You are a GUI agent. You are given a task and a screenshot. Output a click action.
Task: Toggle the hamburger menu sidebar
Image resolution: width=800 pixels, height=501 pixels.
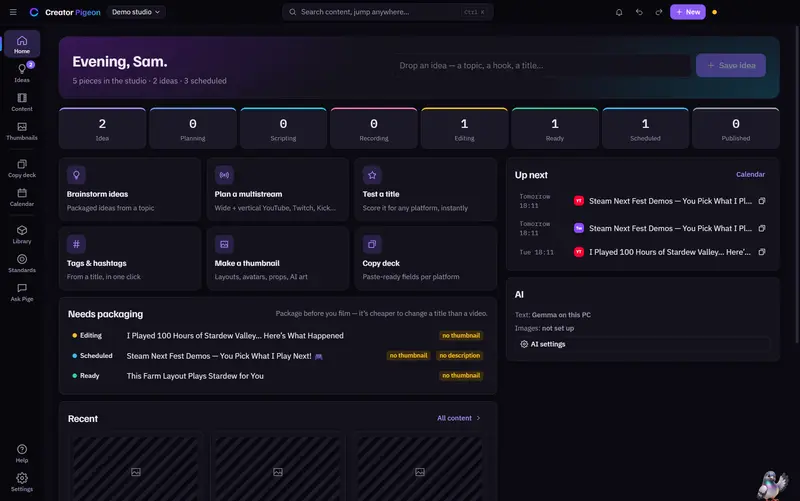[13, 12]
